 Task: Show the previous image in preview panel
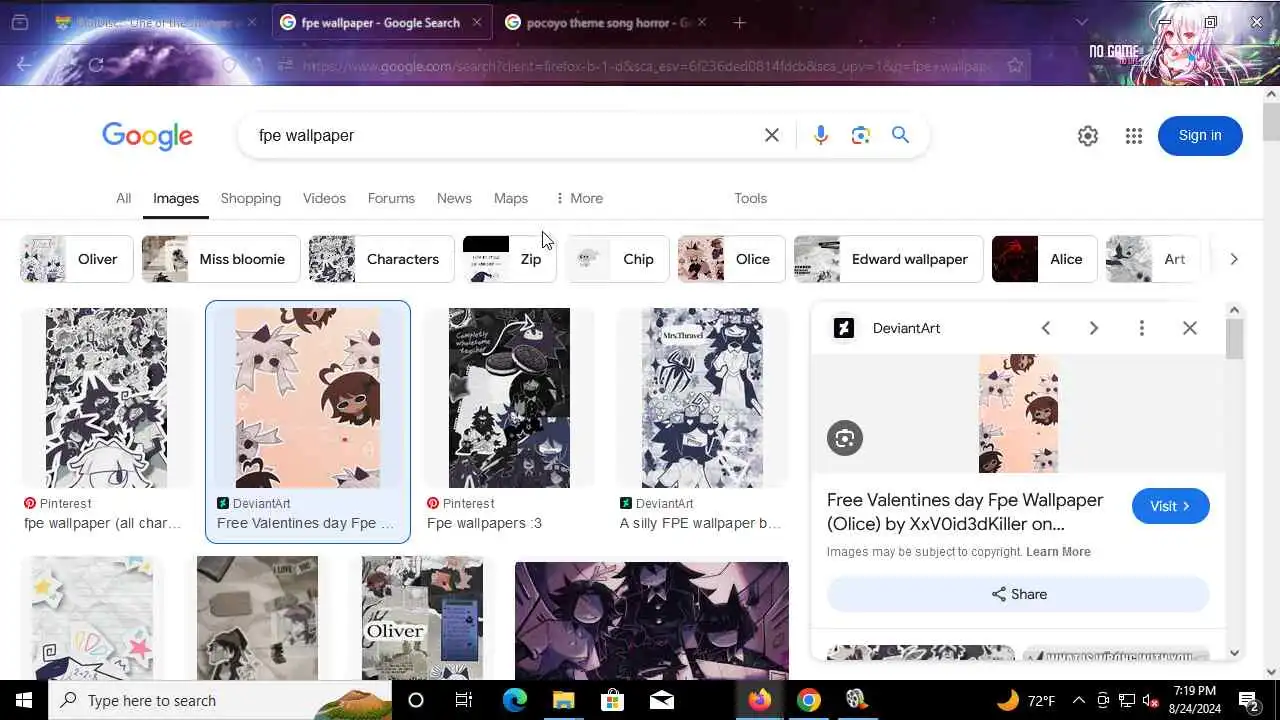(1046, 328)
